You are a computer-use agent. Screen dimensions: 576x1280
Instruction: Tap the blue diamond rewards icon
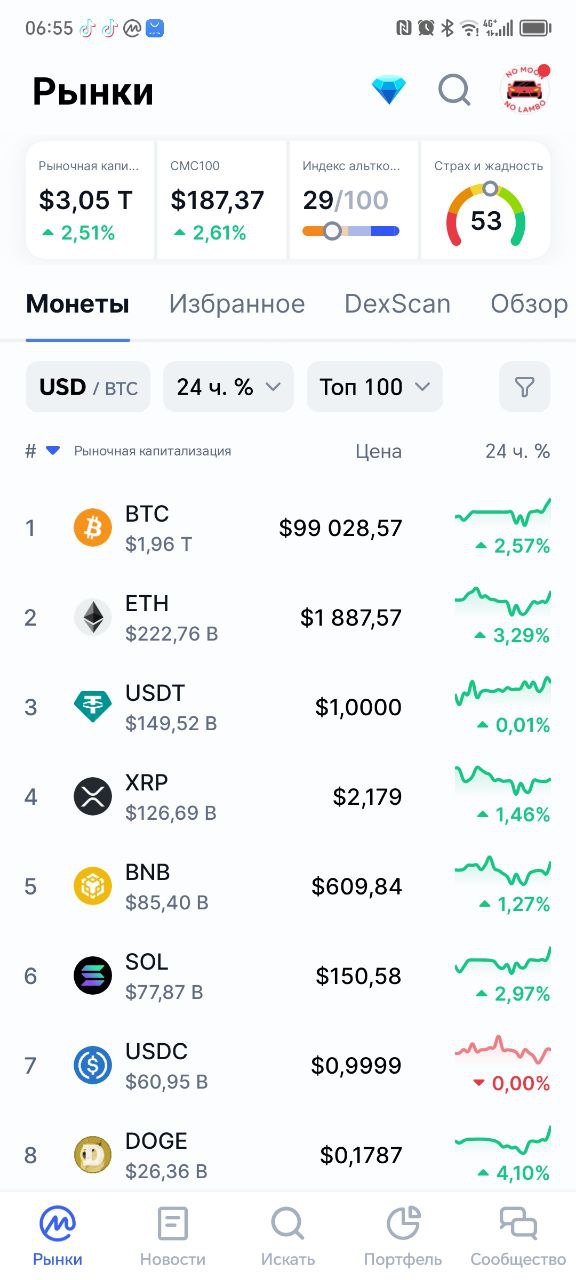389,91
